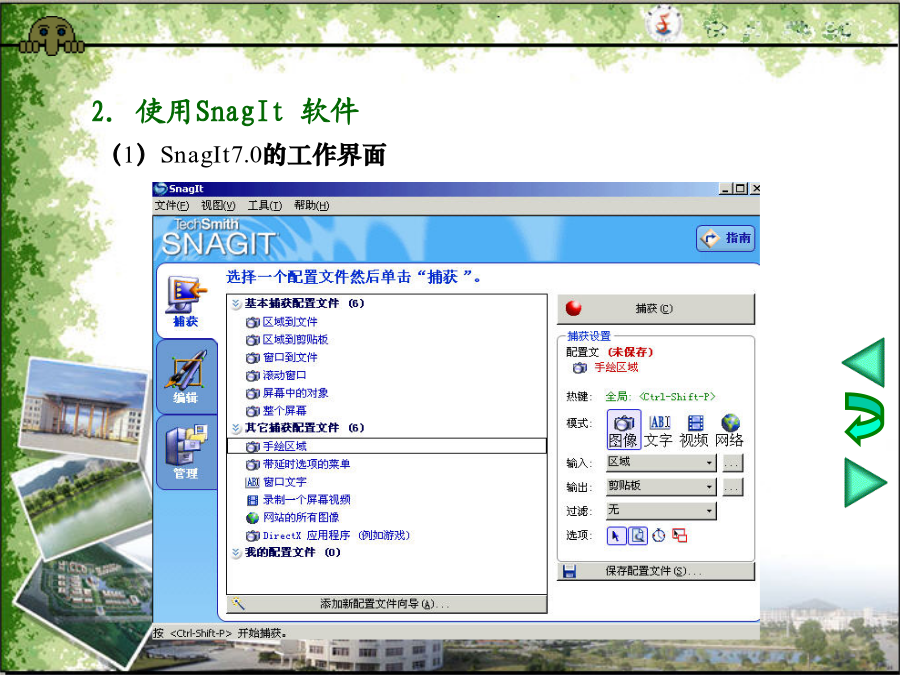Minimize the SnagIt window
The width and height of the screenshot is (900, 675).
[726, 188]
